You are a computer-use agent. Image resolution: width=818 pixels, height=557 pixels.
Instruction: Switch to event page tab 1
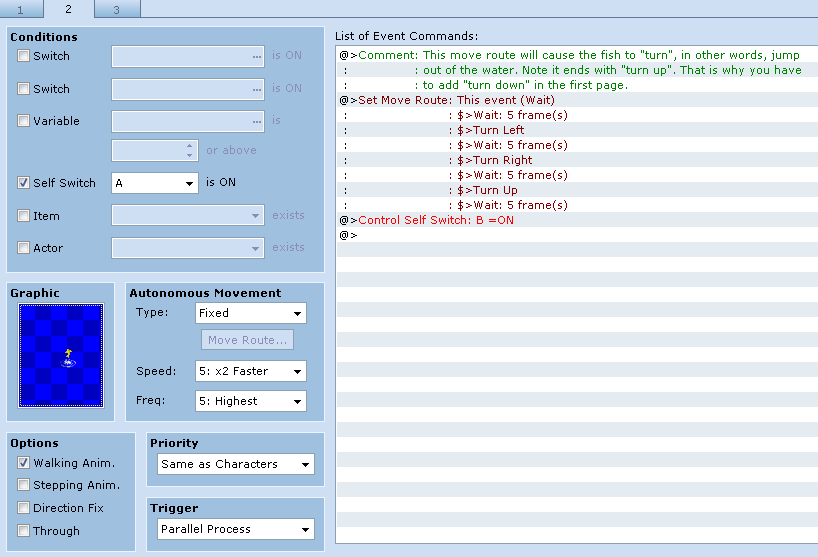point(21,9)
